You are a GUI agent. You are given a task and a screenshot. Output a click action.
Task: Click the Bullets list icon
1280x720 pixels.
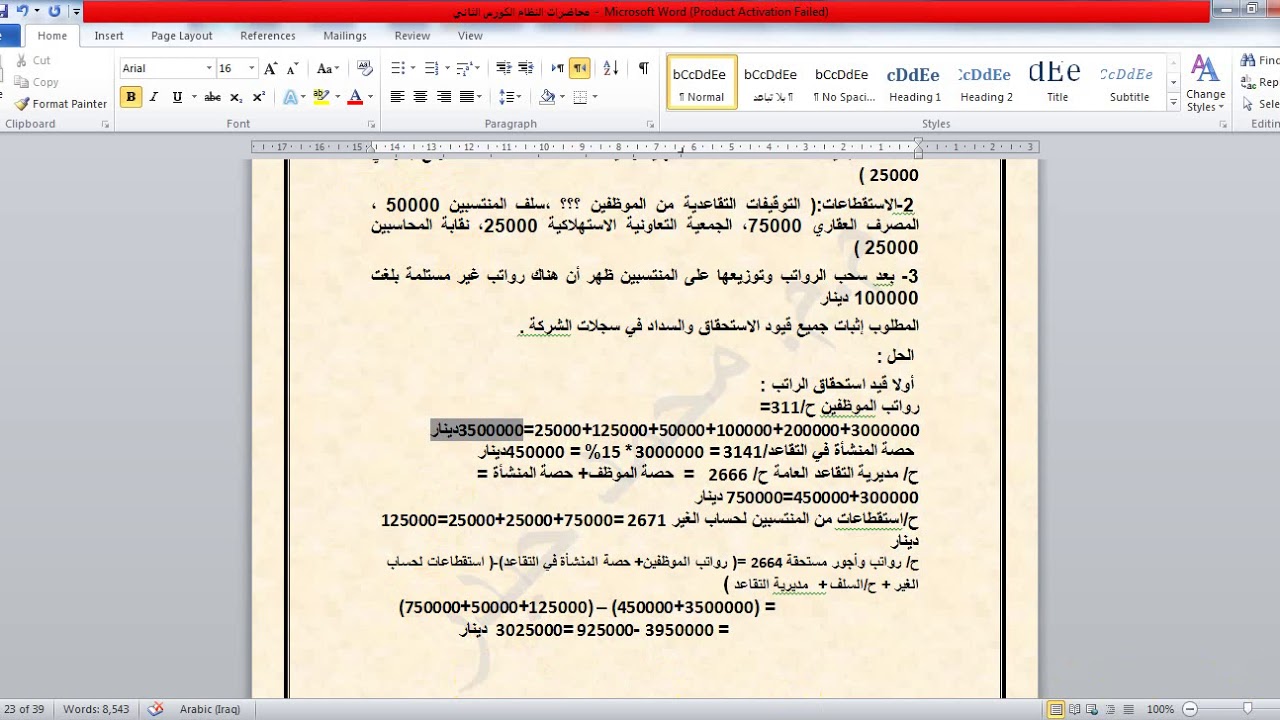[x=398, y=68]
